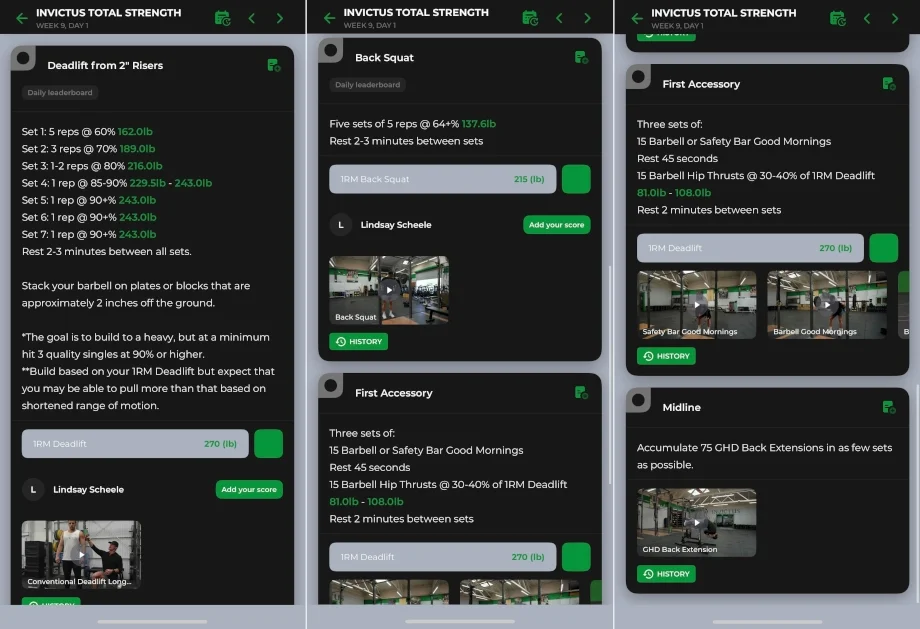The width and height of the screenshot is (920, 629).
Task: Open the Daily leaderboard chip
Action: click(x=57, y=92)
